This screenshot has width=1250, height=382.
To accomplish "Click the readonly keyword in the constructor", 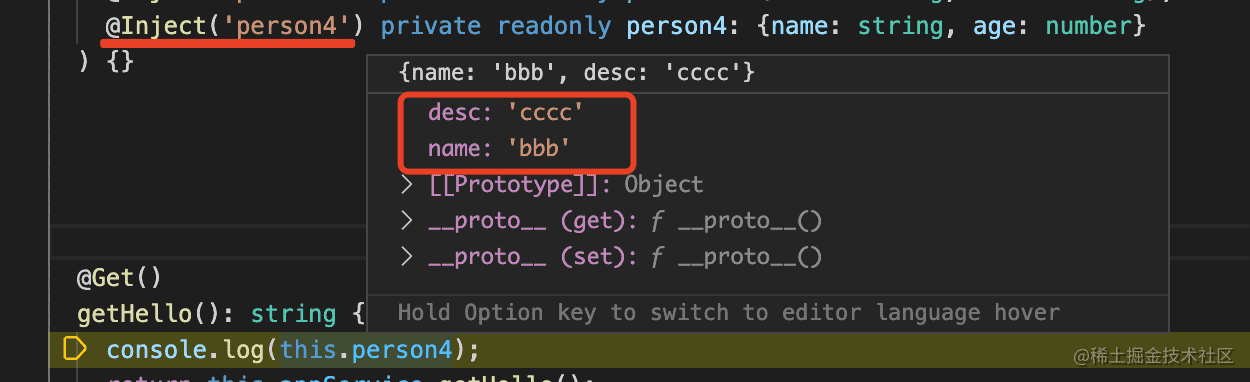I will pos(554,26).
